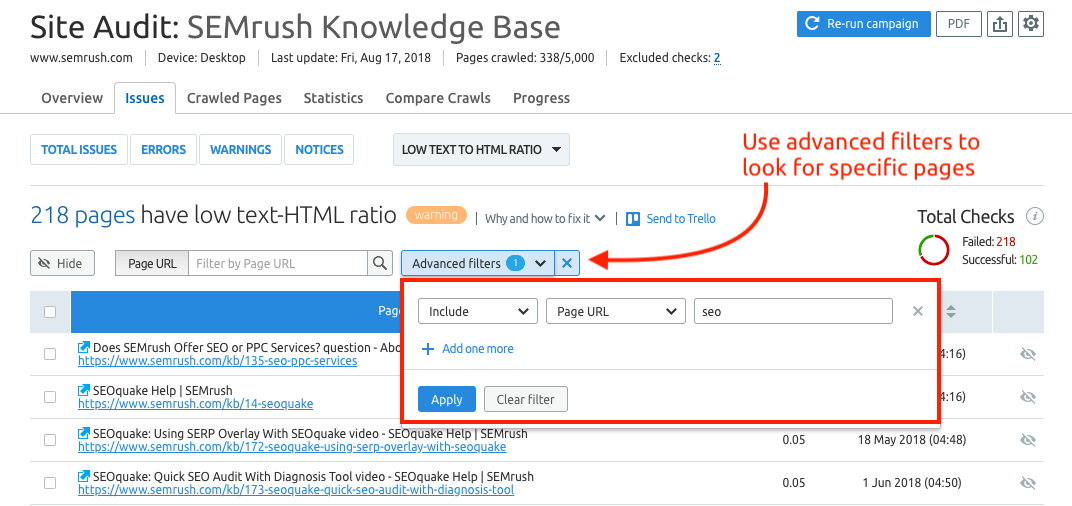
Task: Click external link icon for Quick SEO Audit row
Action: coord(84,477)
